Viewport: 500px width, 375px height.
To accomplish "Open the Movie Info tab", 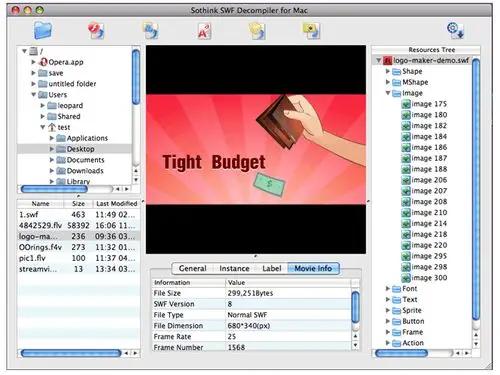I will (x=313, y=269).
